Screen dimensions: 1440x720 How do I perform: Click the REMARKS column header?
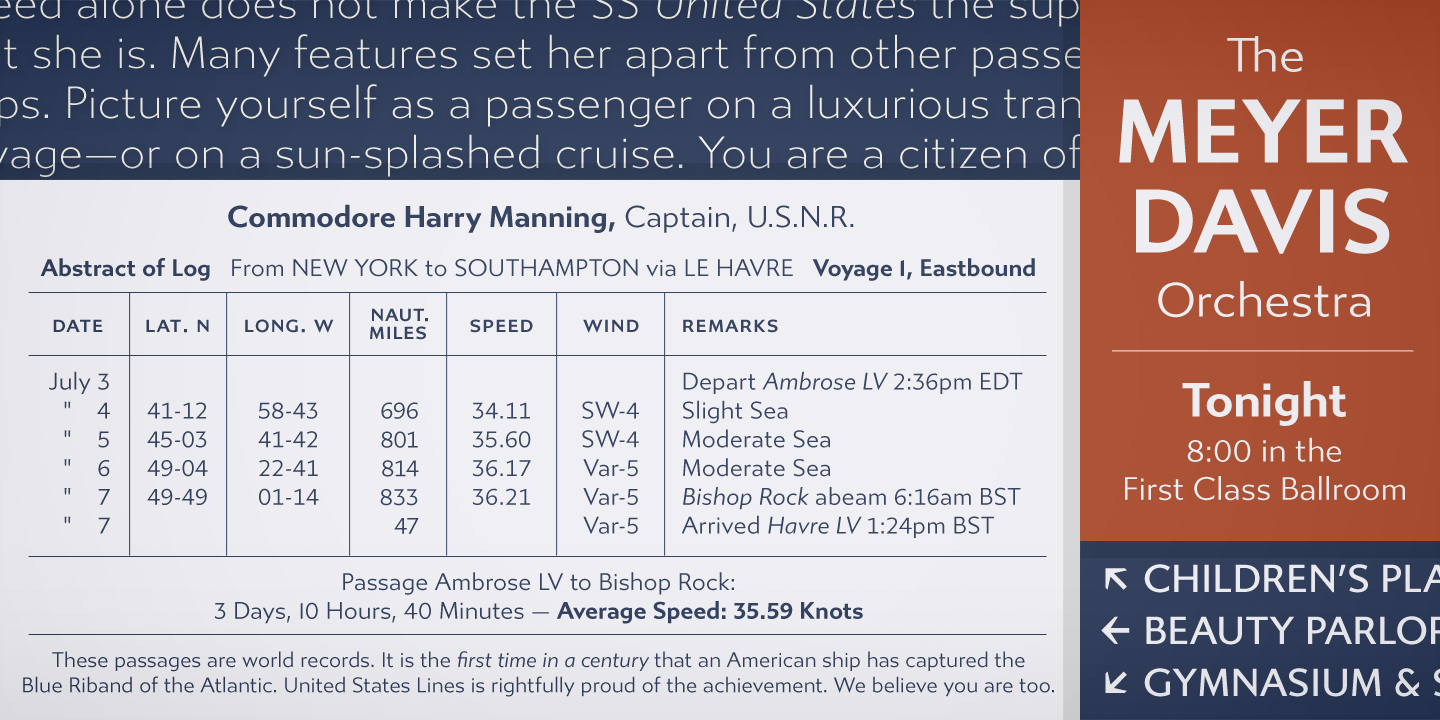[730, 326]
